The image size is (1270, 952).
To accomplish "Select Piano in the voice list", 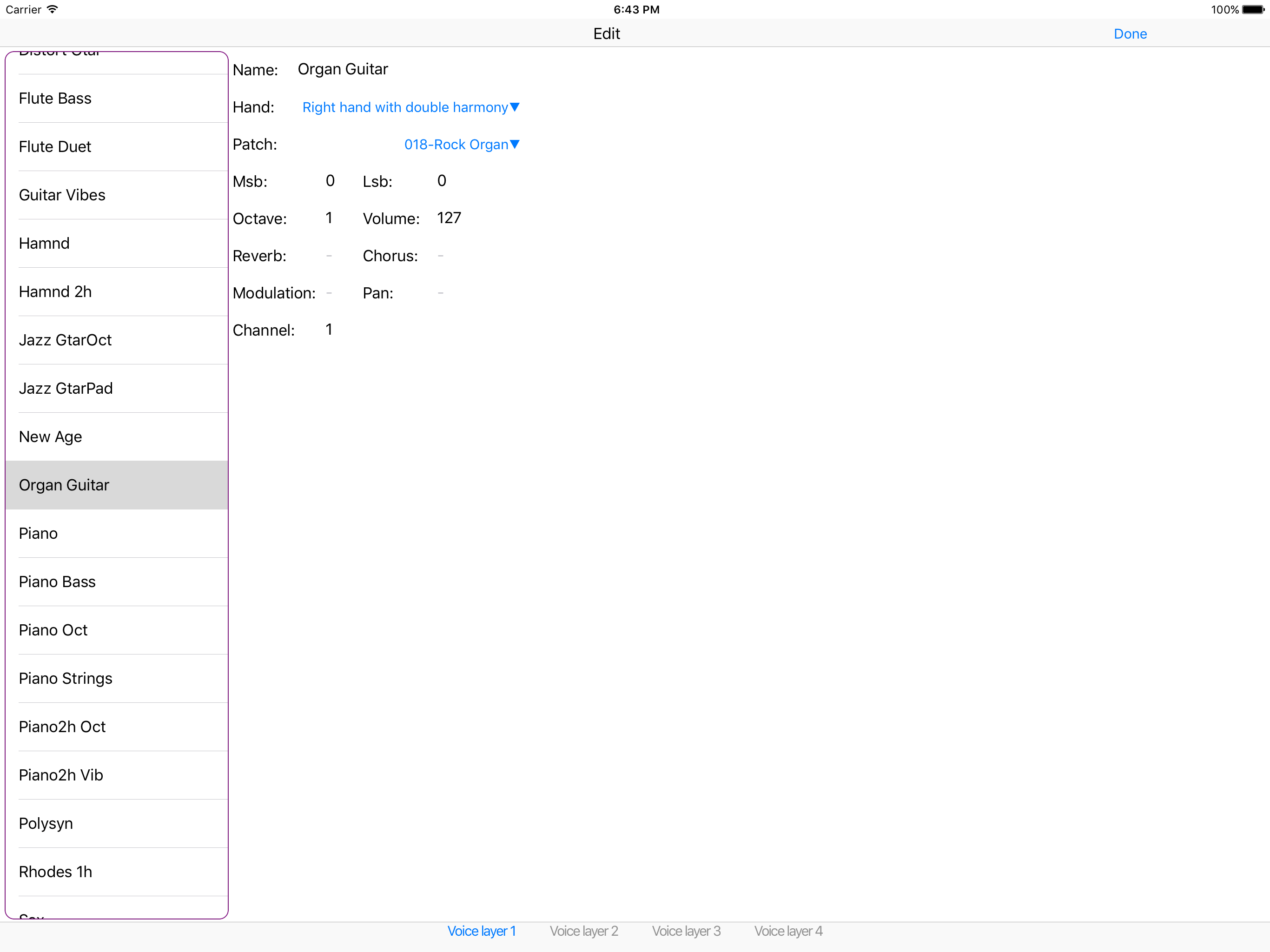I will coord(117,534).
